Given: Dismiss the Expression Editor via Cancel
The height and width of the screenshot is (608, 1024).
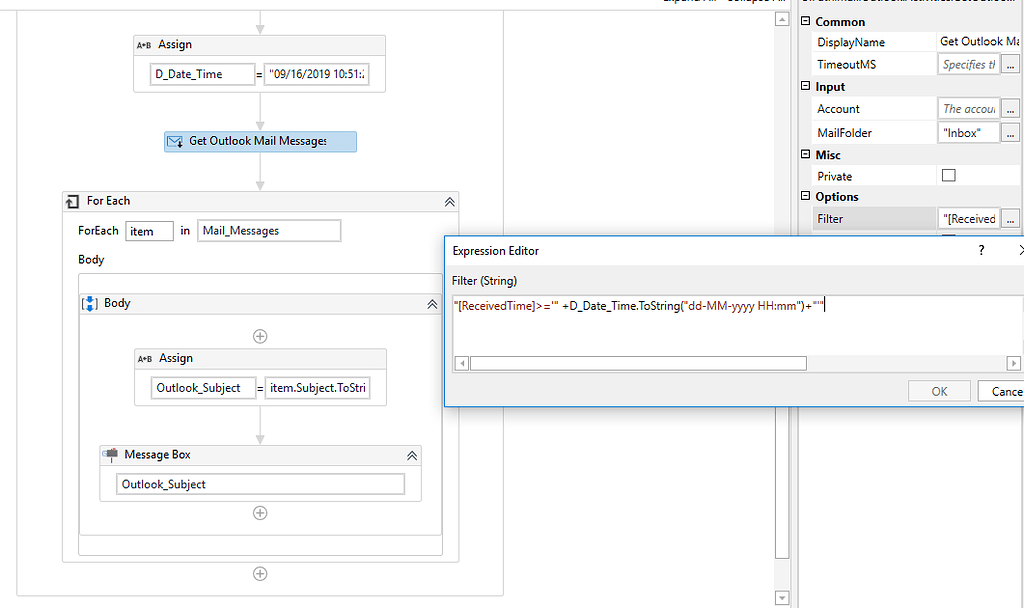Looking at the screenshot, I should [1003, 391].
